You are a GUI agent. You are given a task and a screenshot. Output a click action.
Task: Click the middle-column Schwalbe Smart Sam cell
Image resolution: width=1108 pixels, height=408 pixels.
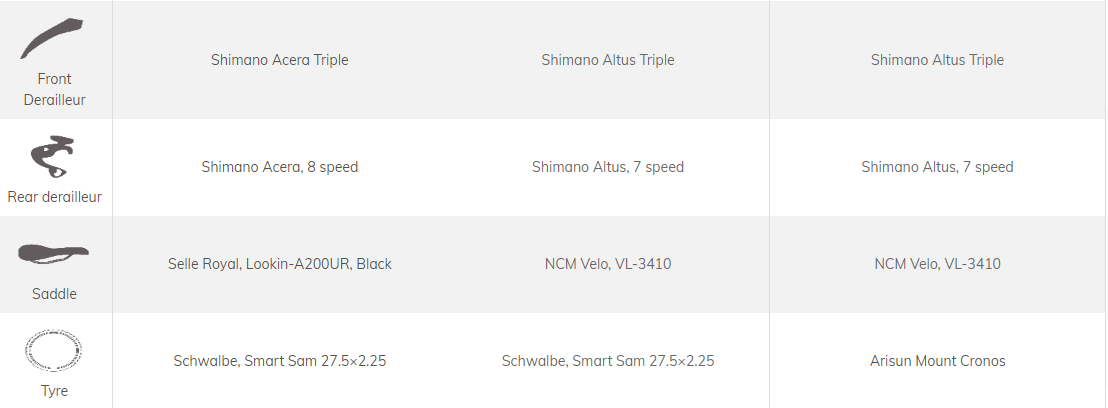point(608,361)
